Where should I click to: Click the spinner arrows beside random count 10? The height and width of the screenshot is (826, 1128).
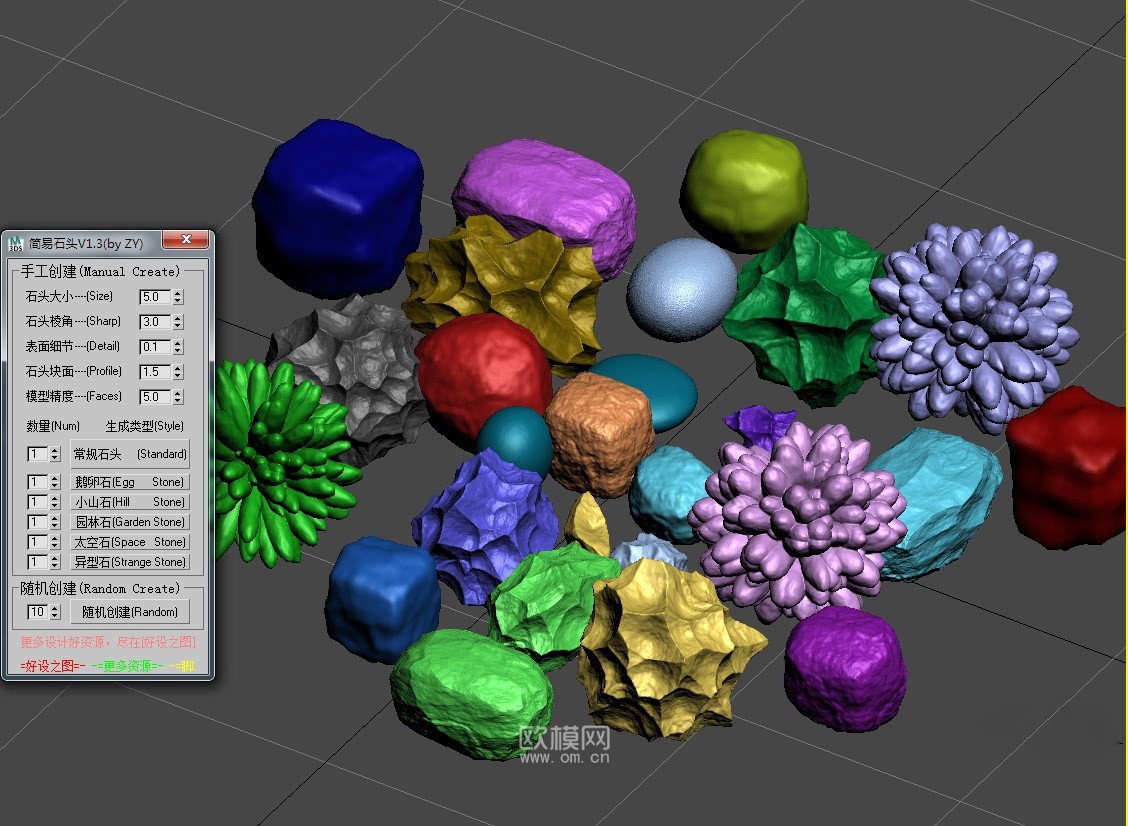pos(55,612)
